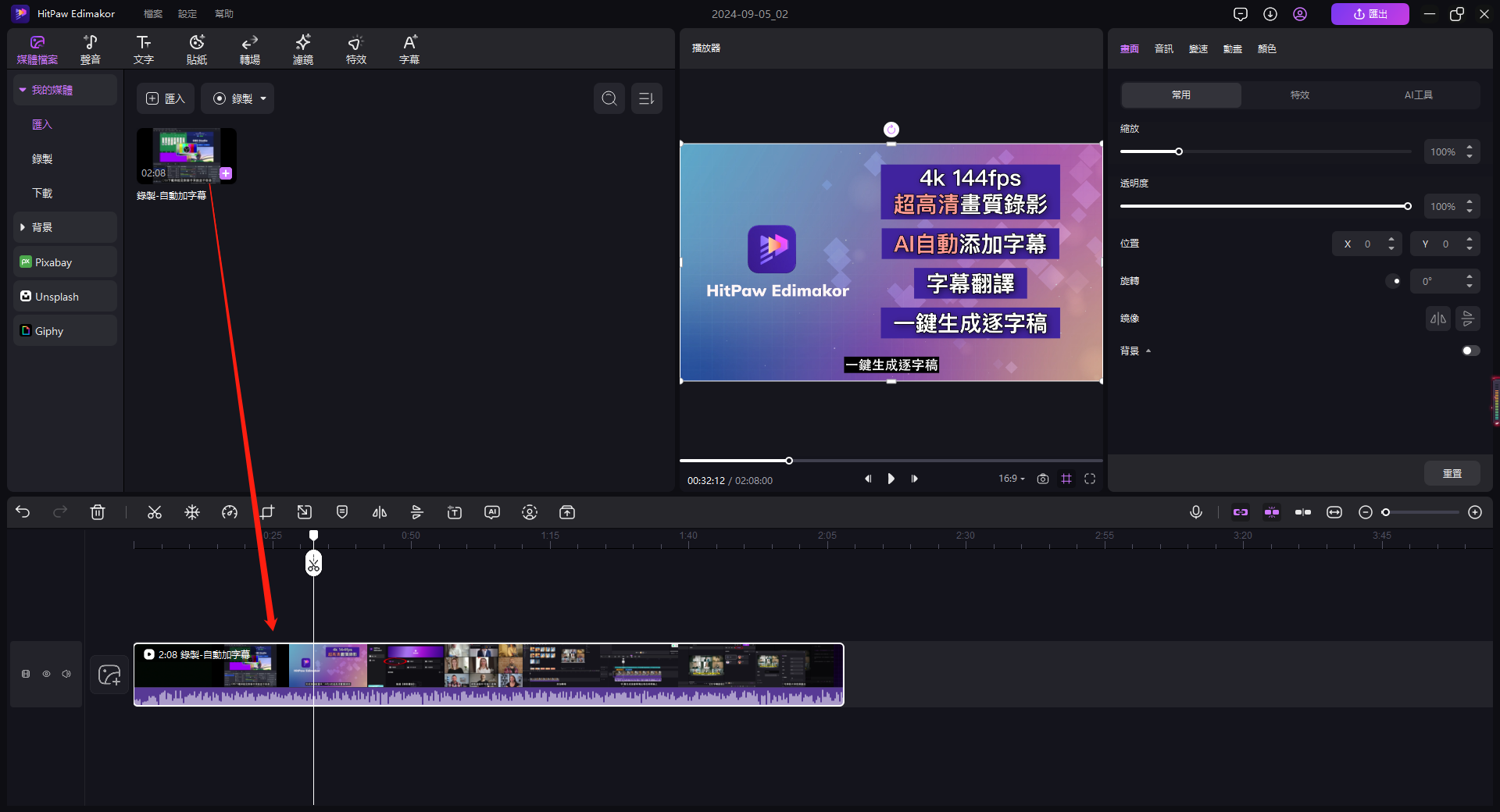This screenshot has width=1500, height=812.
Task: Open the feedback message icon in title bar
Action: [1241, 14]
